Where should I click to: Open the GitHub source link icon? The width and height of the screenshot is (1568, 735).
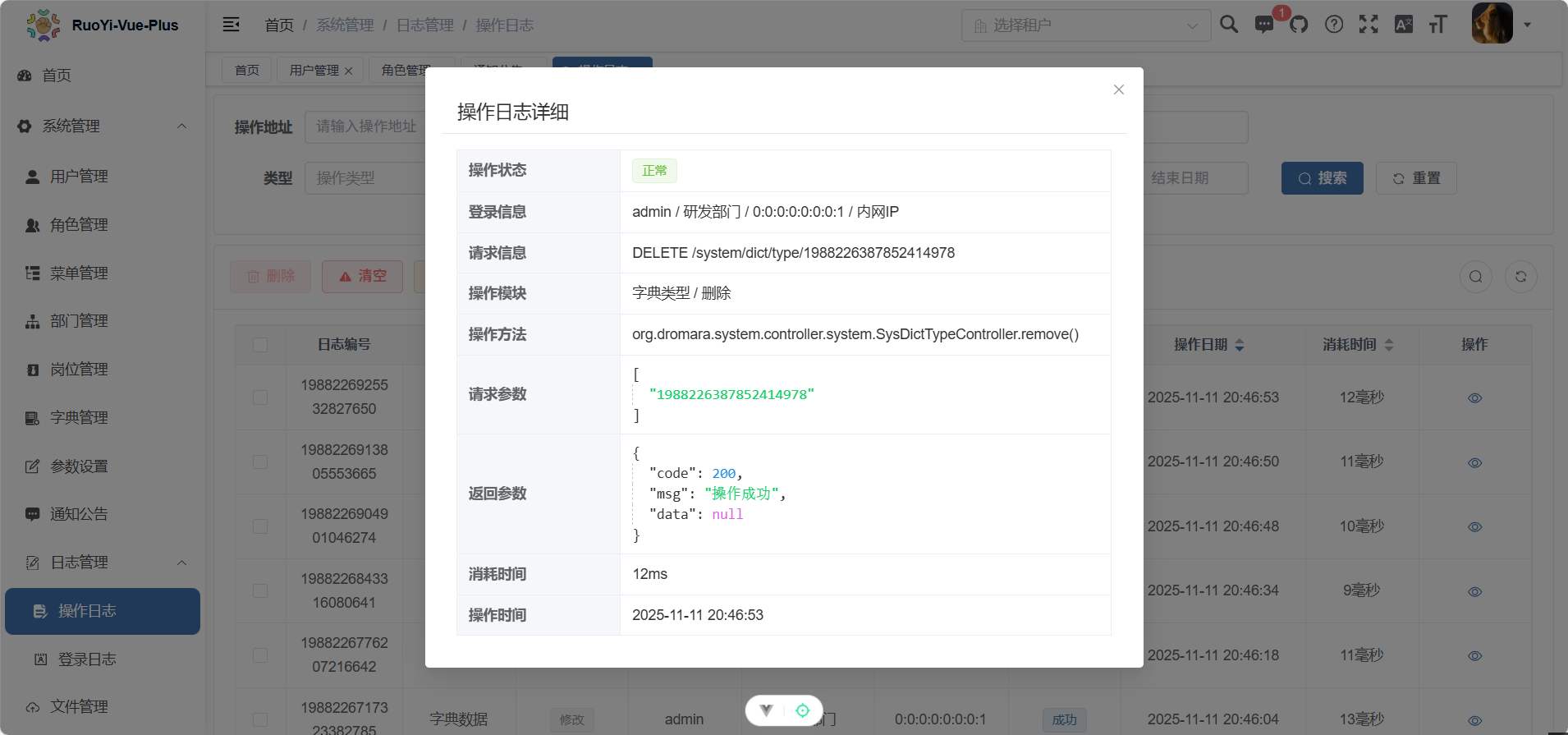[x=1299, y=25]
